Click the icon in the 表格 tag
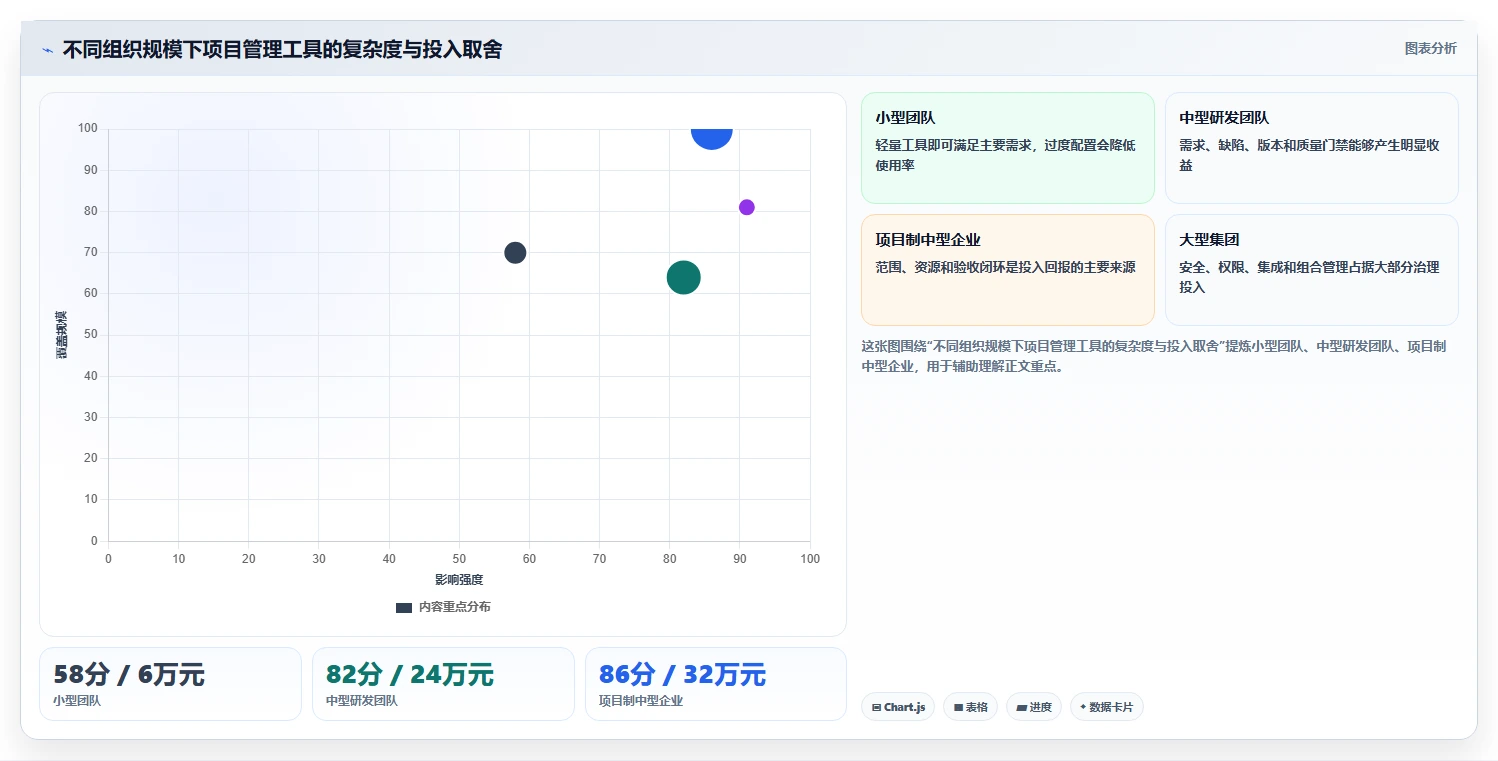 (x=958, y=707)
